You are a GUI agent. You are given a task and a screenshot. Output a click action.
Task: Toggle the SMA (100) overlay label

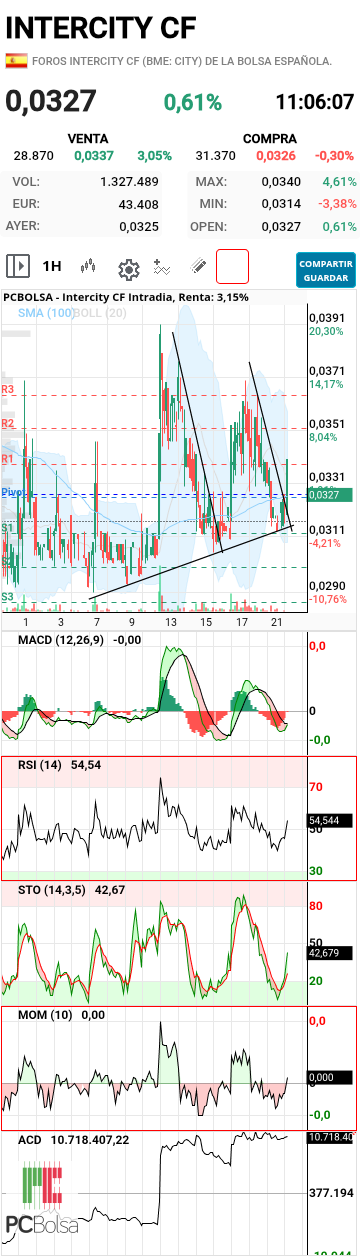[46, 313]
